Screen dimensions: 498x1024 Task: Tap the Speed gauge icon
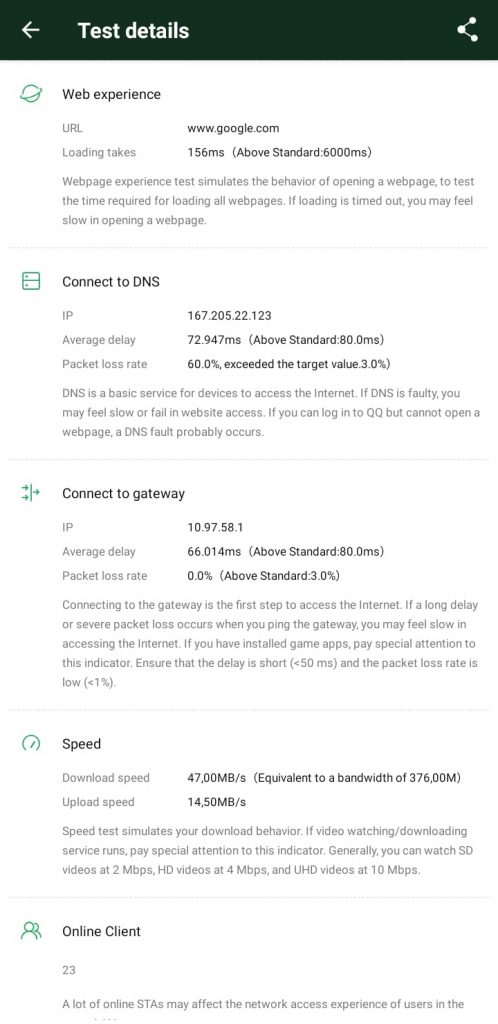tap(31, 743)
